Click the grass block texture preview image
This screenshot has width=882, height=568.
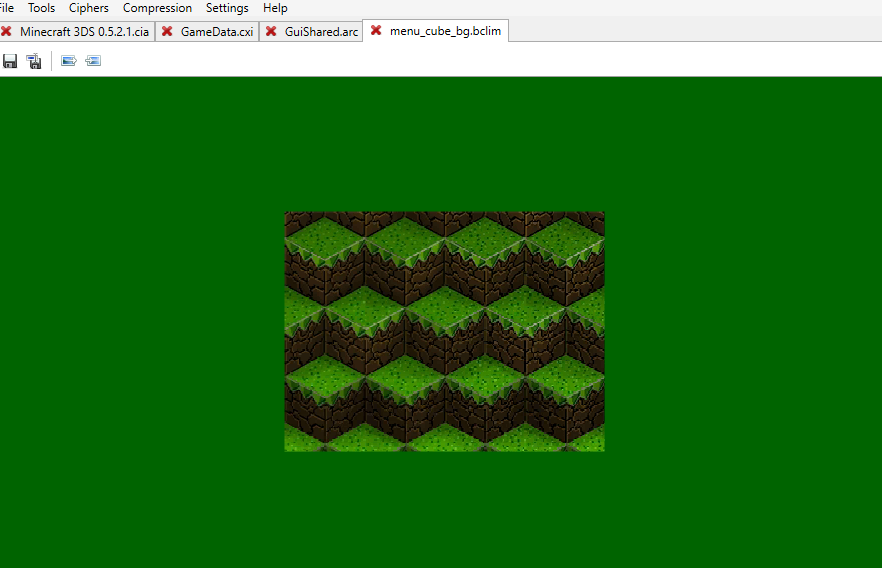tap(444, 331)
